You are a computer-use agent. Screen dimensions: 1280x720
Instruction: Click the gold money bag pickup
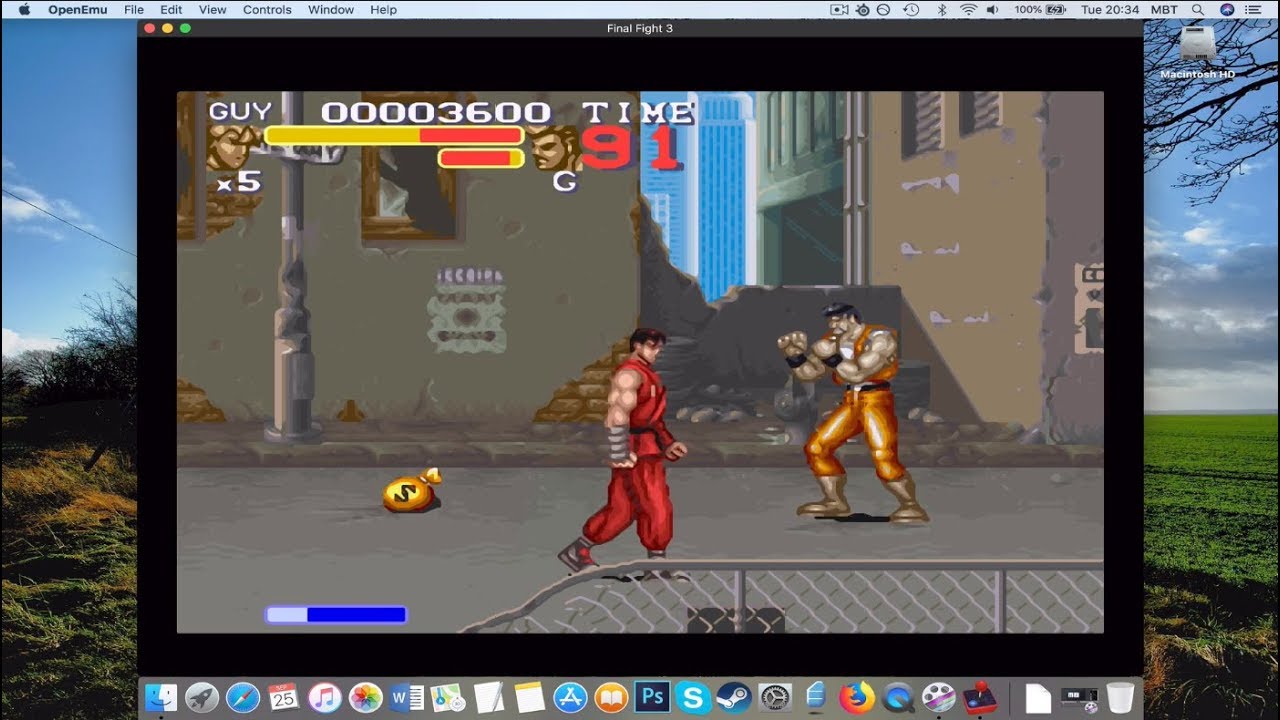(x=412, y=490)
